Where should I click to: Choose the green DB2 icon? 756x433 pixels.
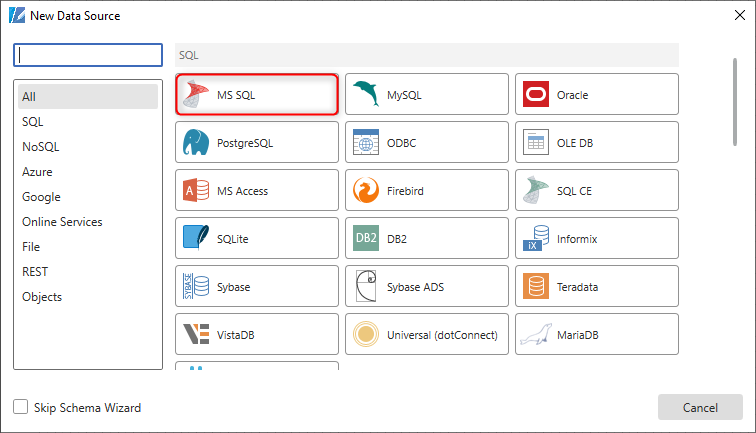click(x=366, y=238)
